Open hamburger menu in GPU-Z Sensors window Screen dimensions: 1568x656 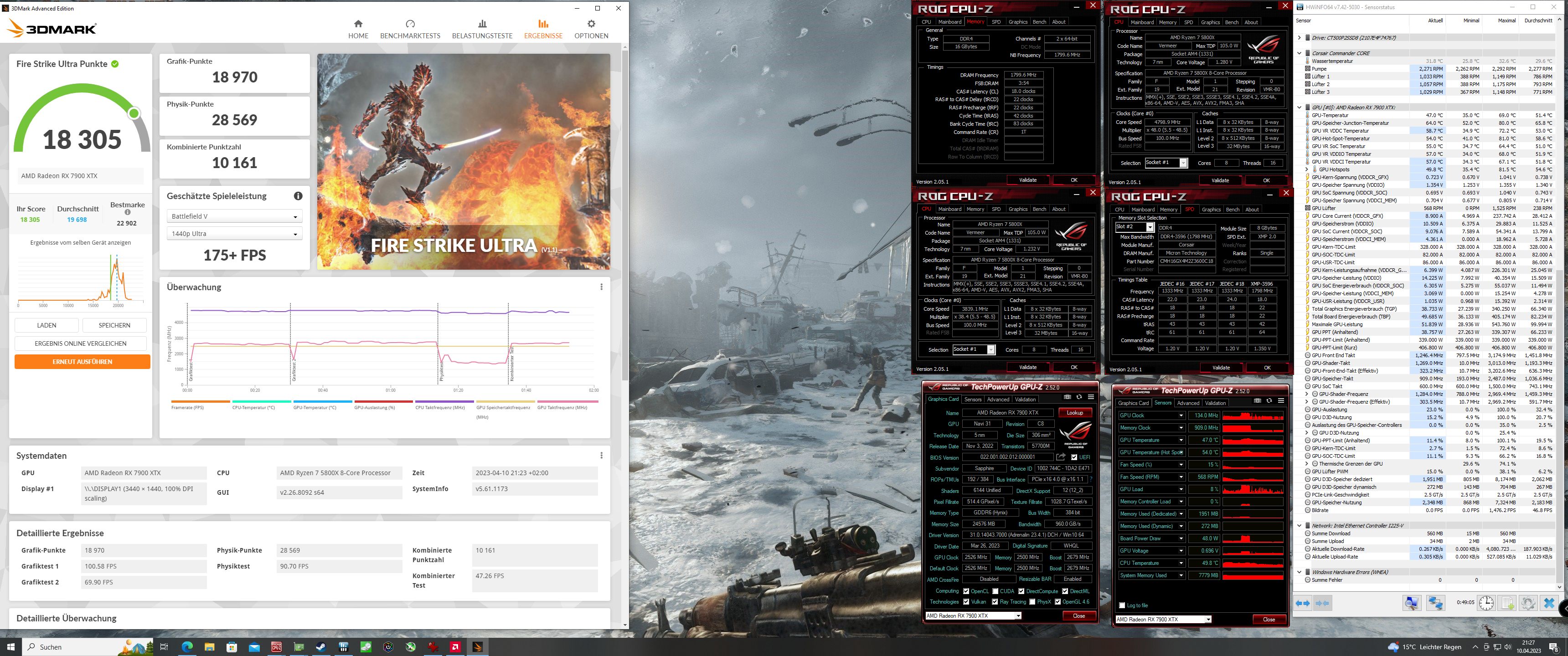(x=1281, y=400)
